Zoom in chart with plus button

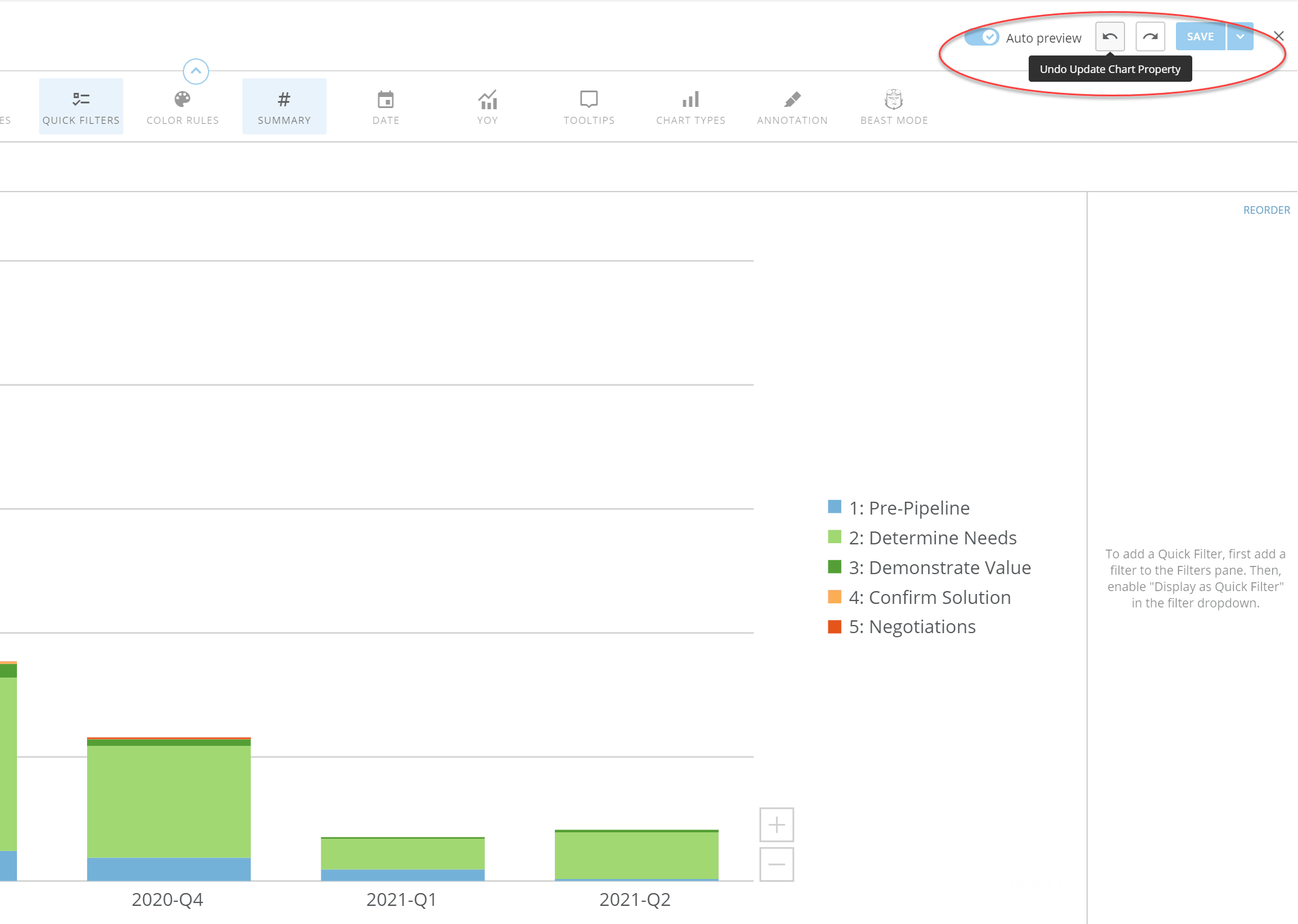pos(776,825)
